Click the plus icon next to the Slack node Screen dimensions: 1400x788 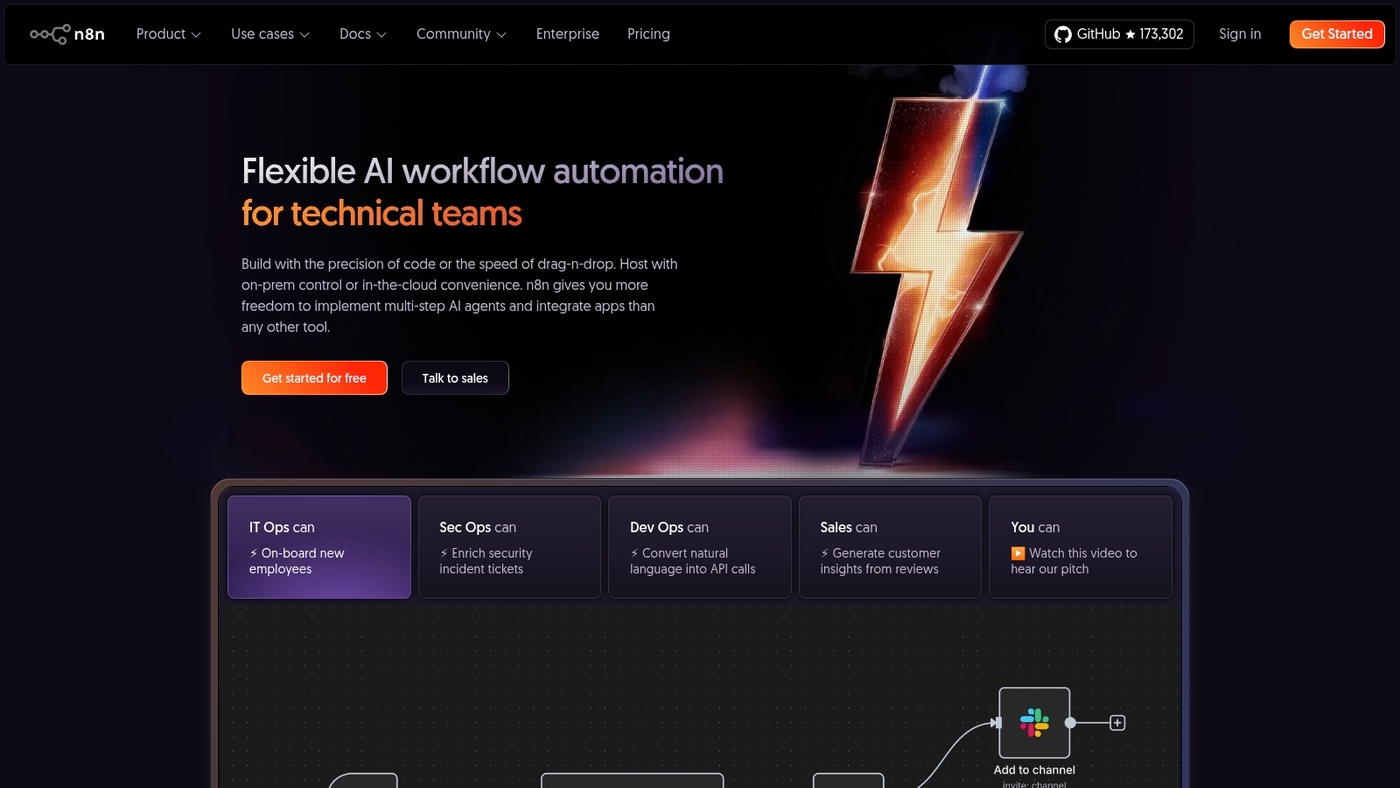pyautogui.click(x=1116, y=721)
